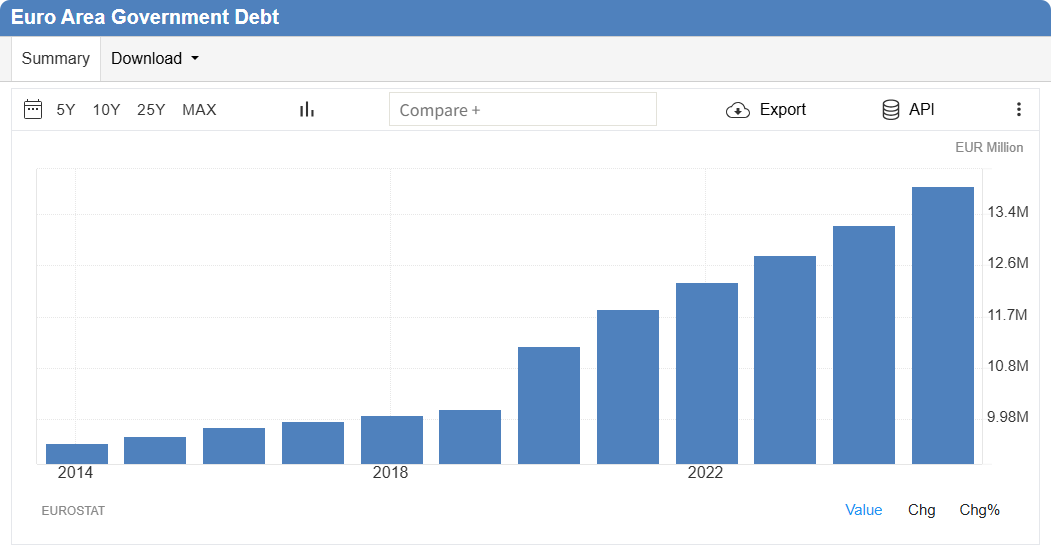Select the 2014 bar in the chart
Screen dimensions: 1051x556
pyautogui.click(x=77, y=454)
